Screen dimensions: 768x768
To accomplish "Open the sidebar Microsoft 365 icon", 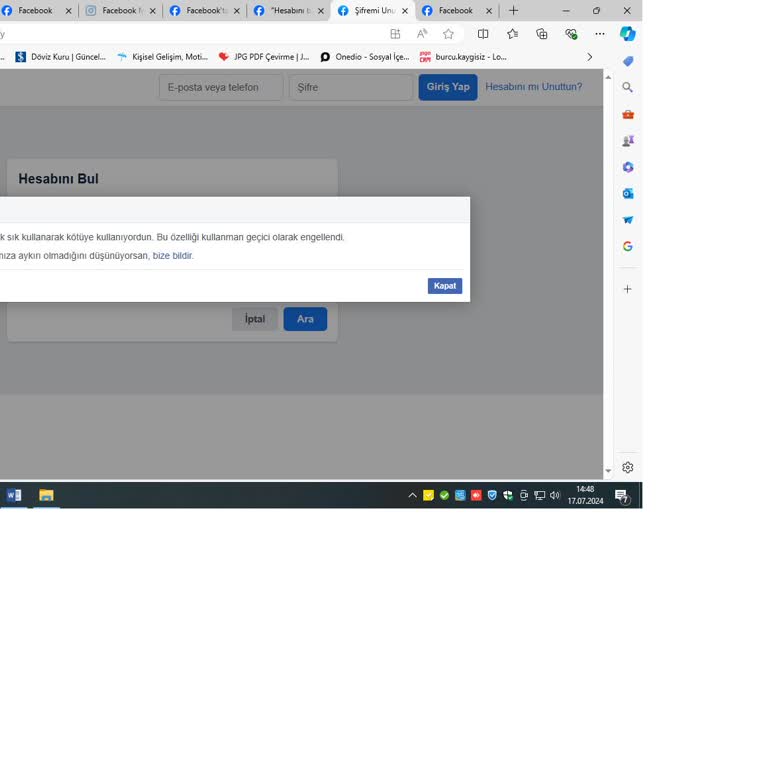I will [x=628, y=168].
